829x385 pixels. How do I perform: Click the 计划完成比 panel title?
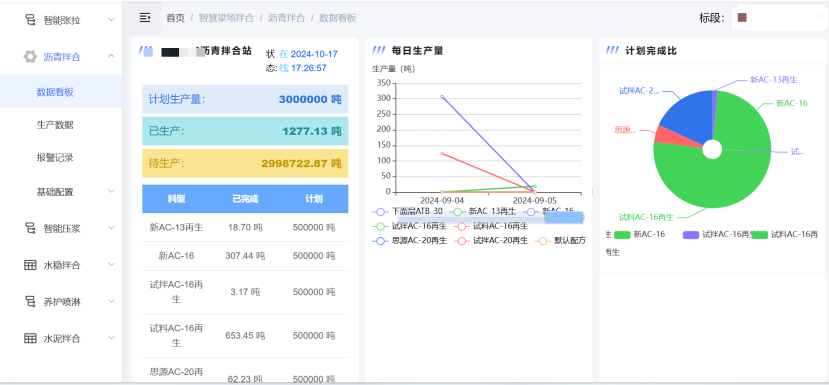tap(651, 51)
